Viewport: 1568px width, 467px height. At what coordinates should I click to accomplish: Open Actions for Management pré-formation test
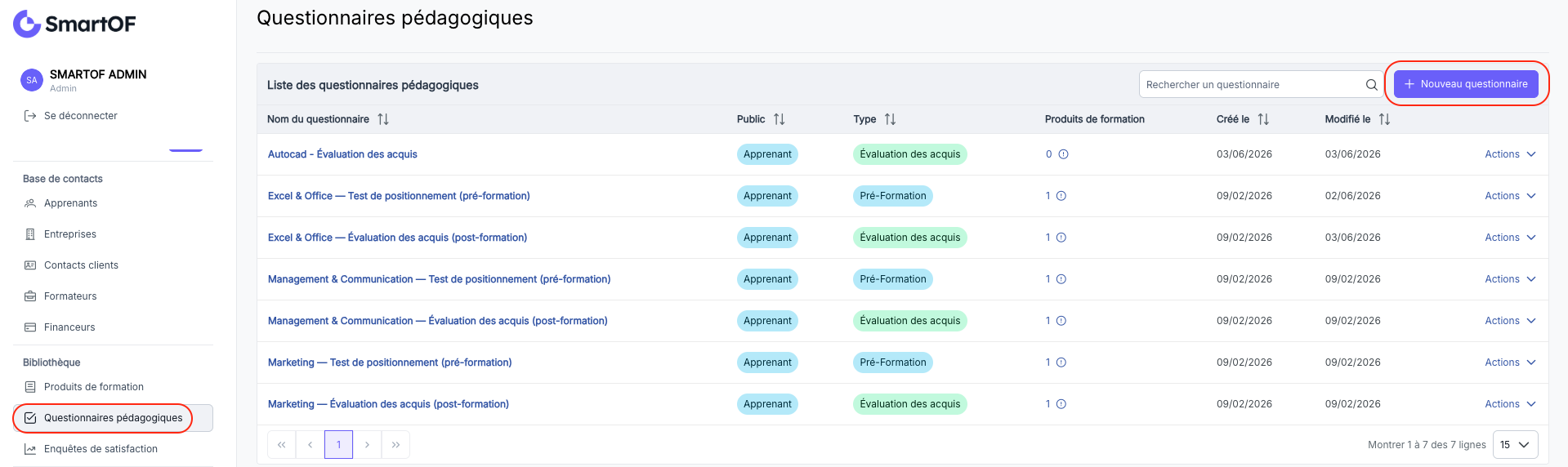click(x=1510, y=279)
